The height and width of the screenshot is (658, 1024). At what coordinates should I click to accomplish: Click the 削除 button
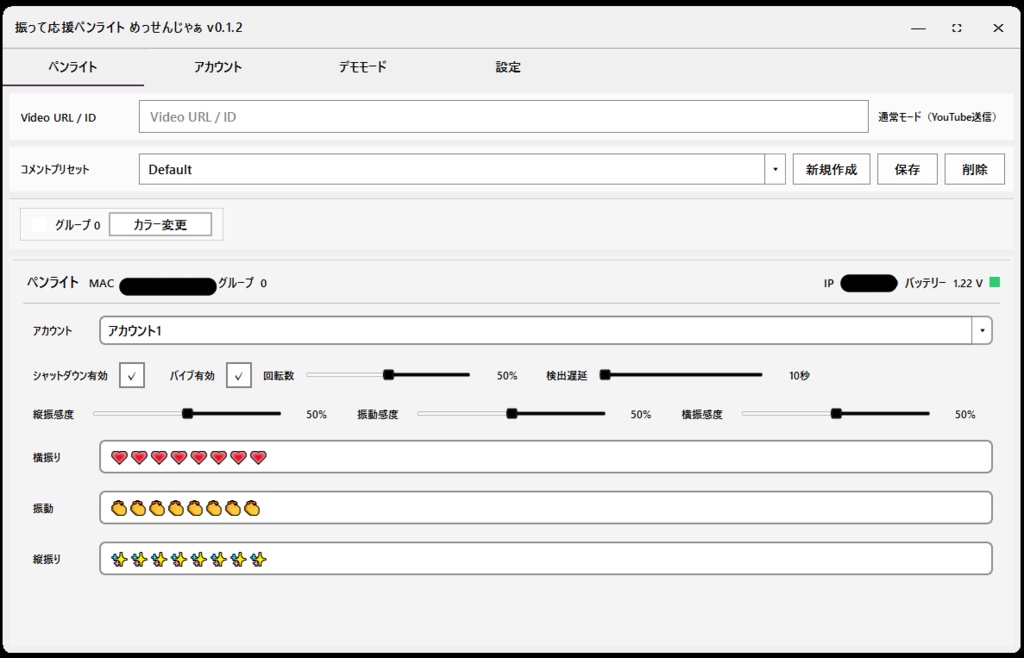click(x=974, y=170)
